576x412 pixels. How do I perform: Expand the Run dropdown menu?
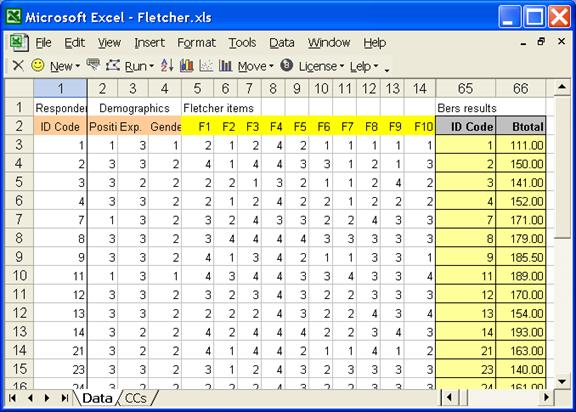pyautogui.click(x=139, y=66)
